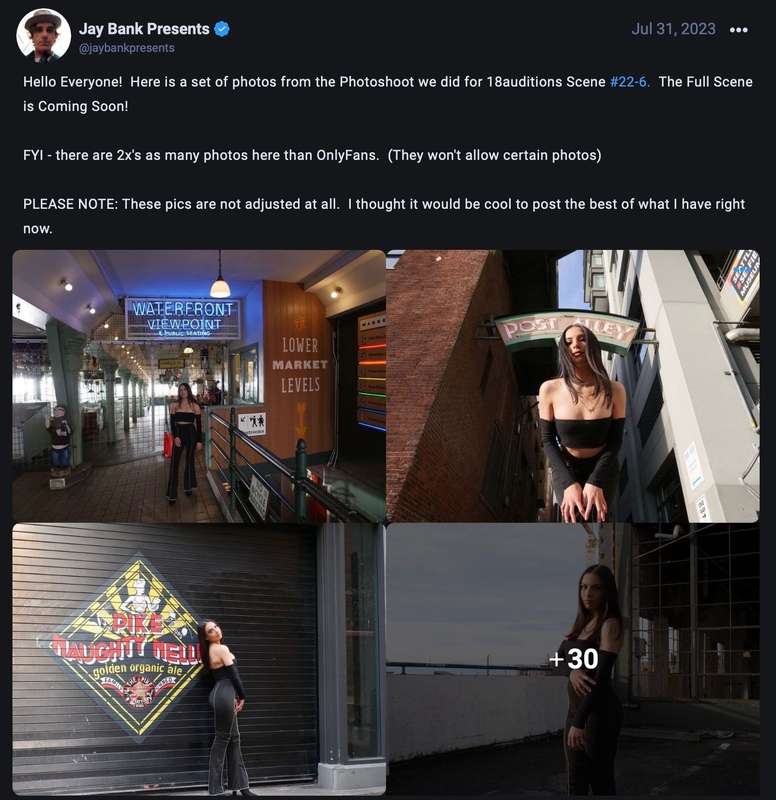Click the FYI OnlyFans photos paragraph
776x800 pixels.
point(312,155)
